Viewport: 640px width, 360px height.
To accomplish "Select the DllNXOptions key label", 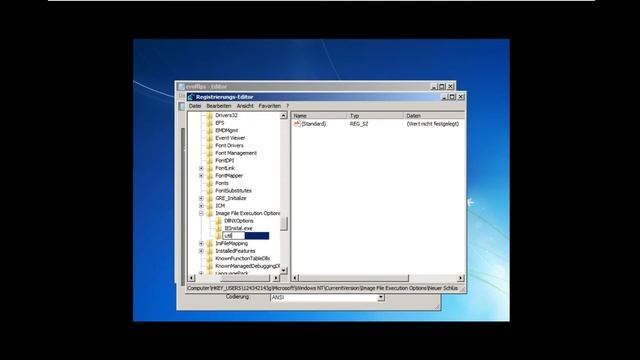I will click(239, 221).
